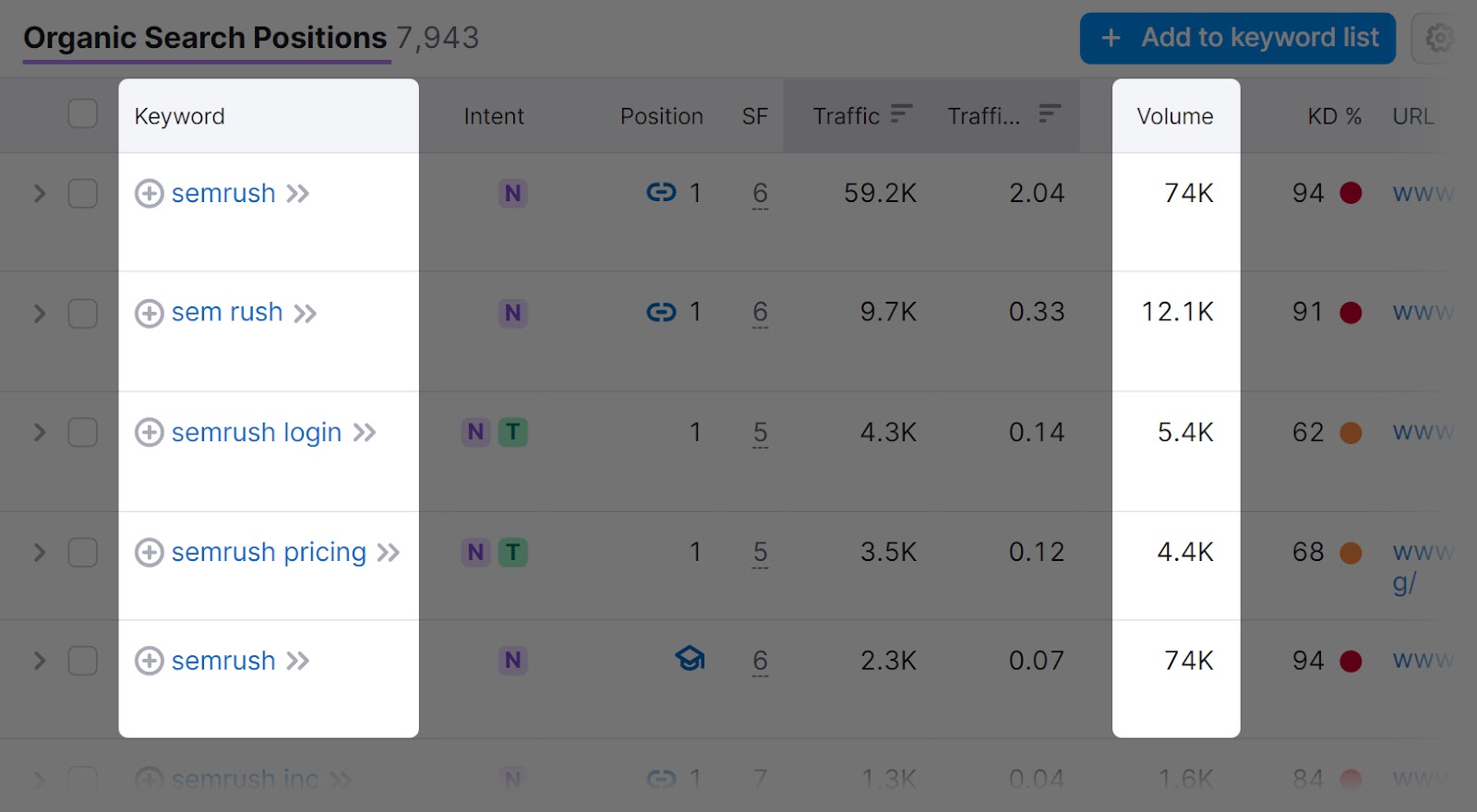
Task: Open double-arrow icon after semrush login
Action: [365, 433]
